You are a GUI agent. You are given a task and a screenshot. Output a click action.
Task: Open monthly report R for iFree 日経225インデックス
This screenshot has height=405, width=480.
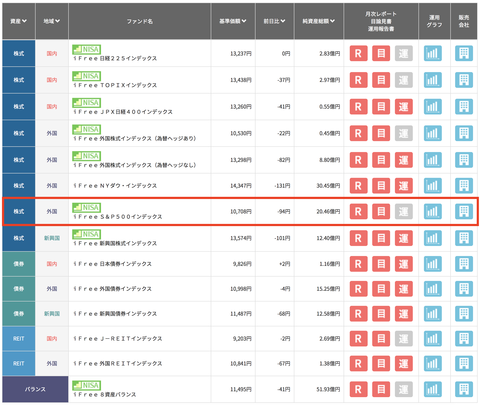[x=358, y=53]
